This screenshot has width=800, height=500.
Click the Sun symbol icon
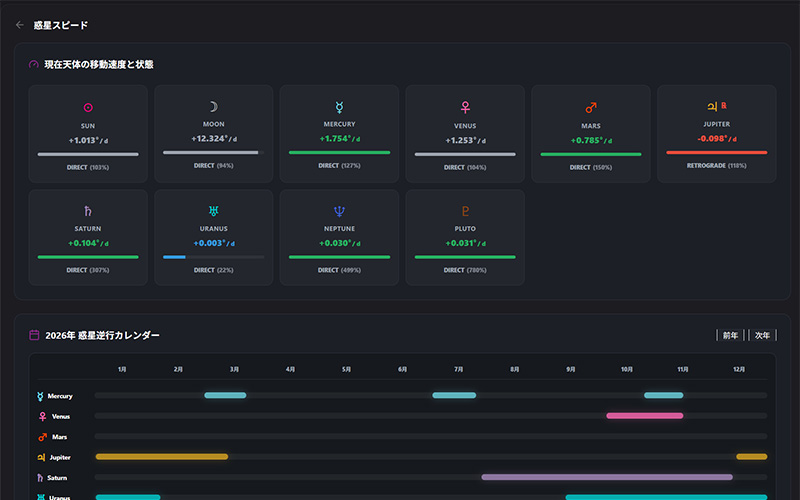[88, 107]
